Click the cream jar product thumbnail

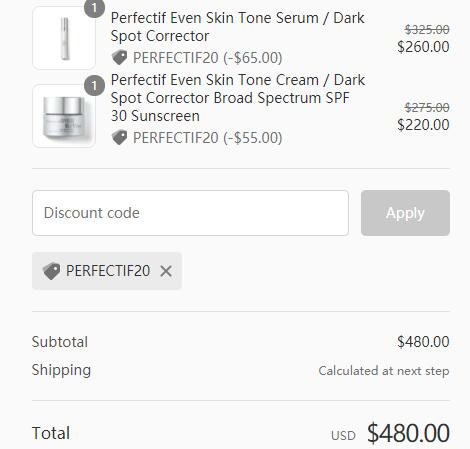64,116
